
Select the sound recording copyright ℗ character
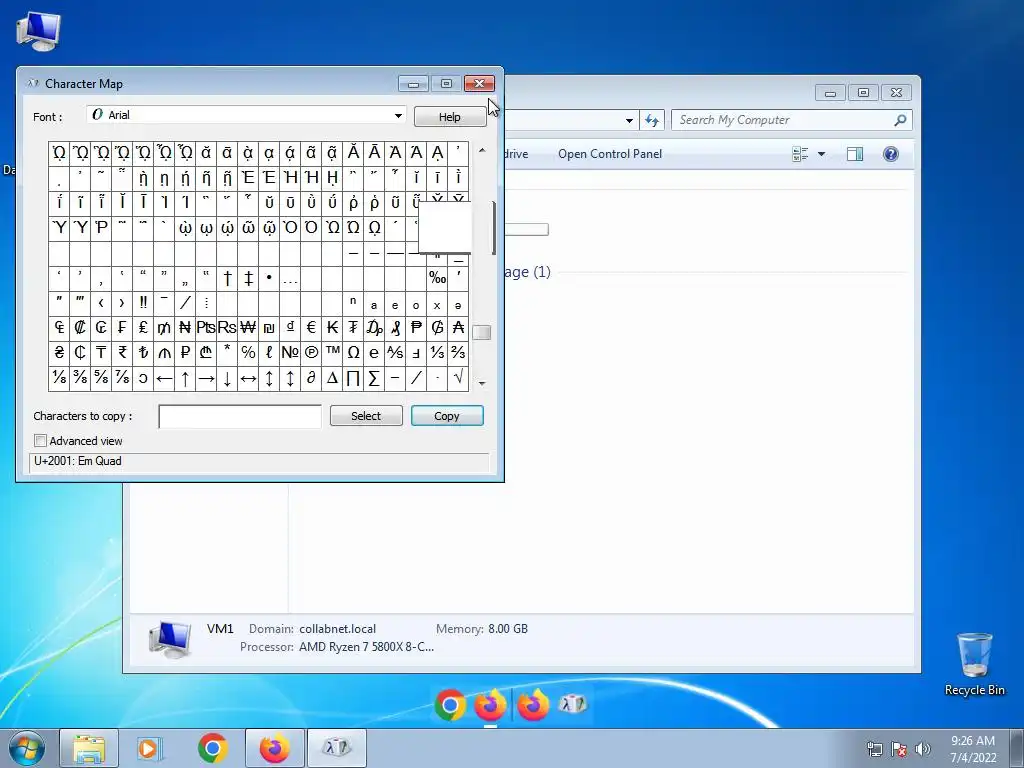(311, 352)
